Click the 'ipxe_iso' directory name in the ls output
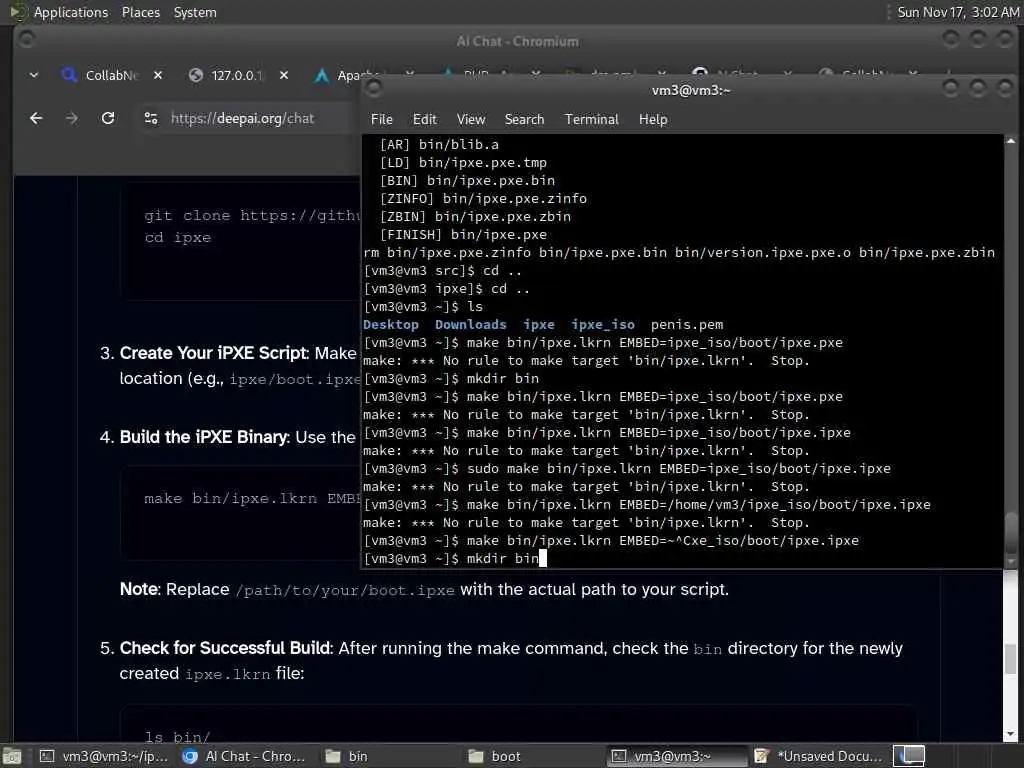The width and height of the screenshot is (1024, 768). coord(603,325)
